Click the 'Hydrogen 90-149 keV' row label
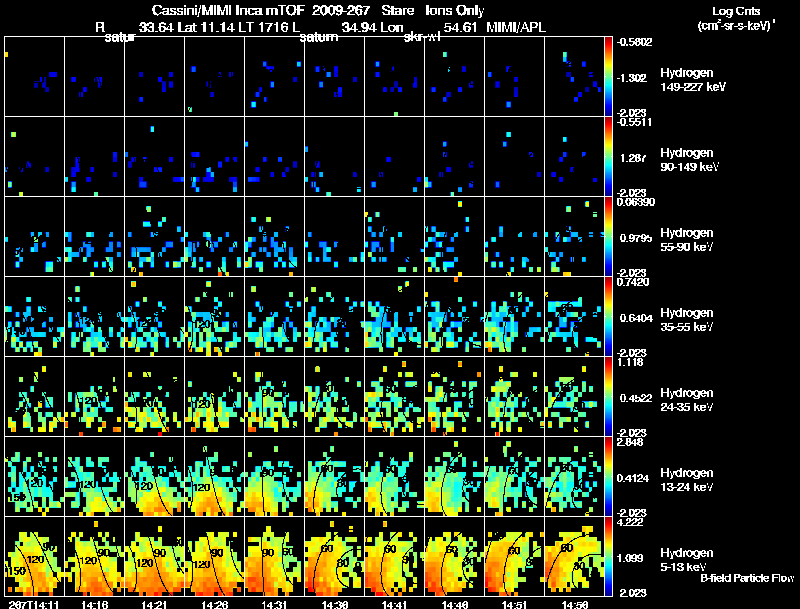The height and width of the screenshot is (609, 800). [690, 160]
